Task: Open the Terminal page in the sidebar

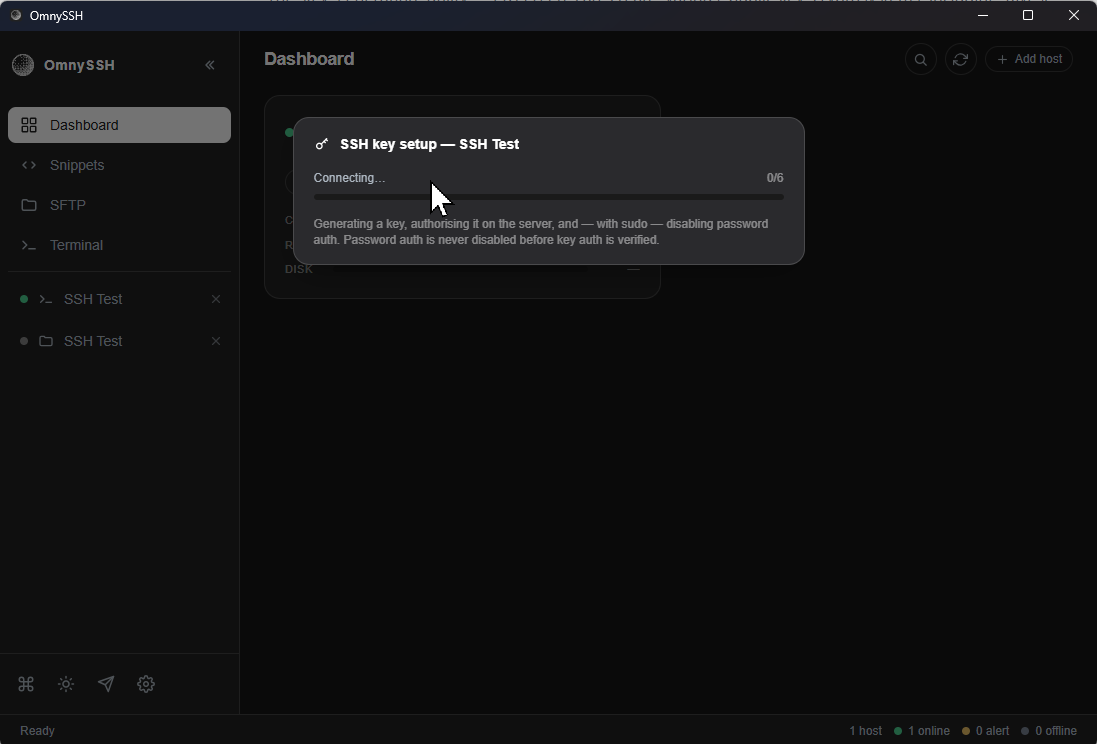Action: point(119,245)
